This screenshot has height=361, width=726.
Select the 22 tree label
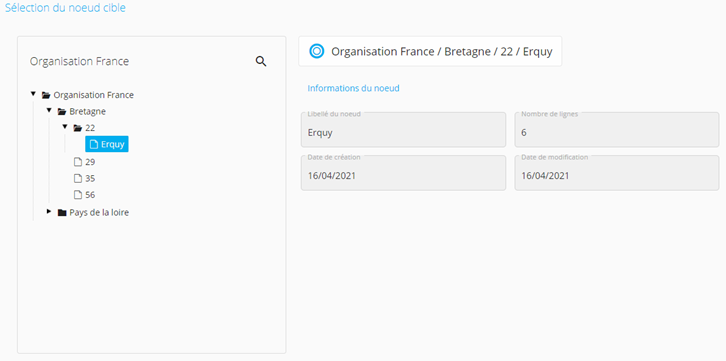click(90, 128)
